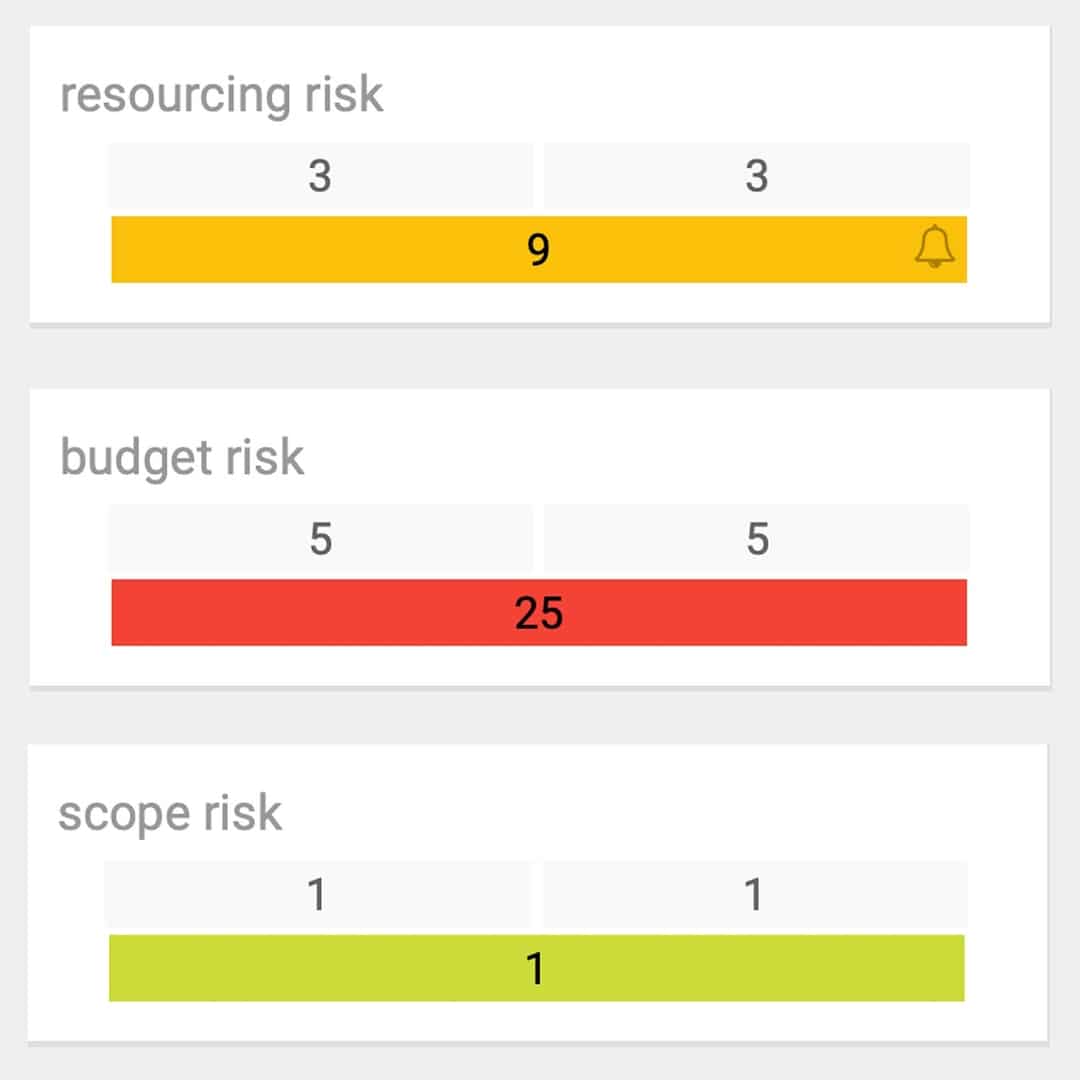Select the resourcing risk card title
The height and width of the screenshot is (1080, 1080).
[220, 93]
